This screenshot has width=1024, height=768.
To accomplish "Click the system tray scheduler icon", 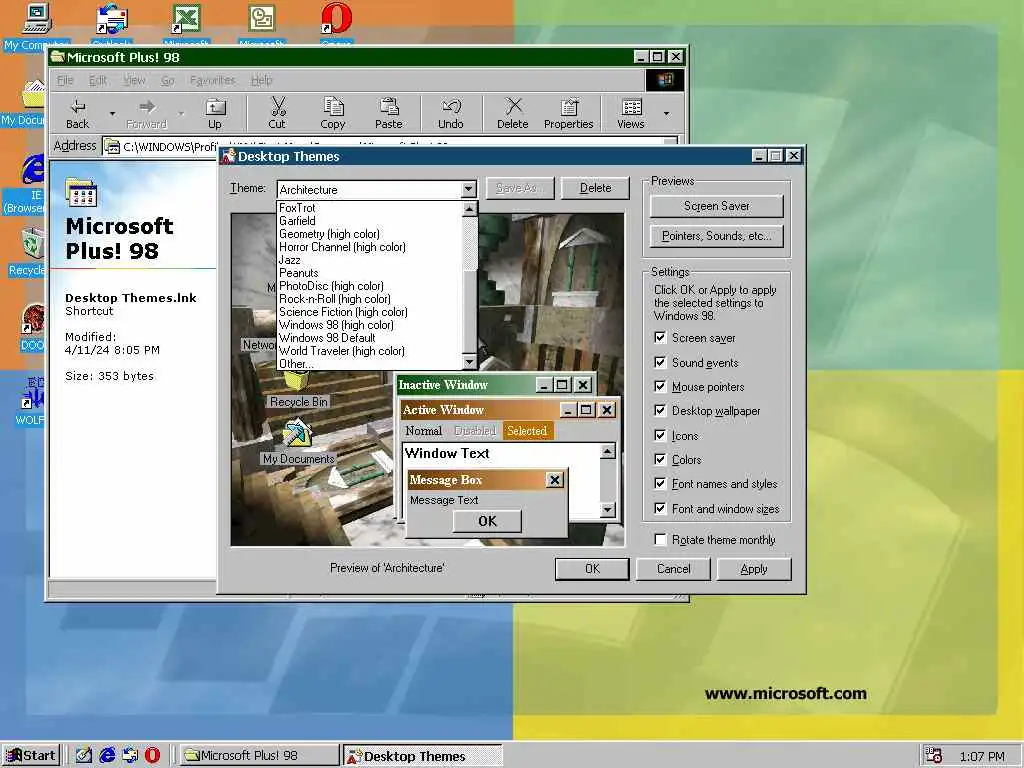I will (934, 756).
